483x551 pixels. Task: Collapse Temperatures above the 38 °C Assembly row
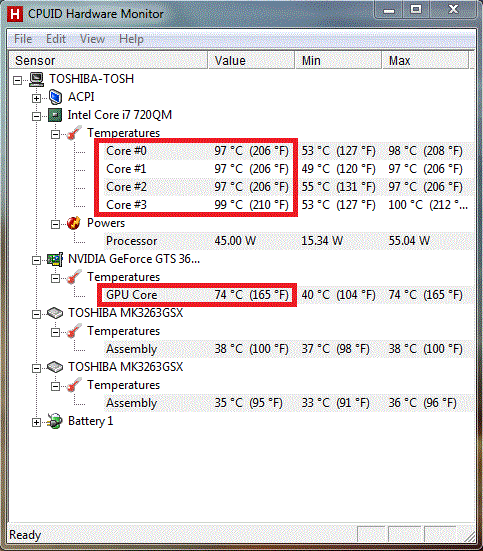coord(55,332)
